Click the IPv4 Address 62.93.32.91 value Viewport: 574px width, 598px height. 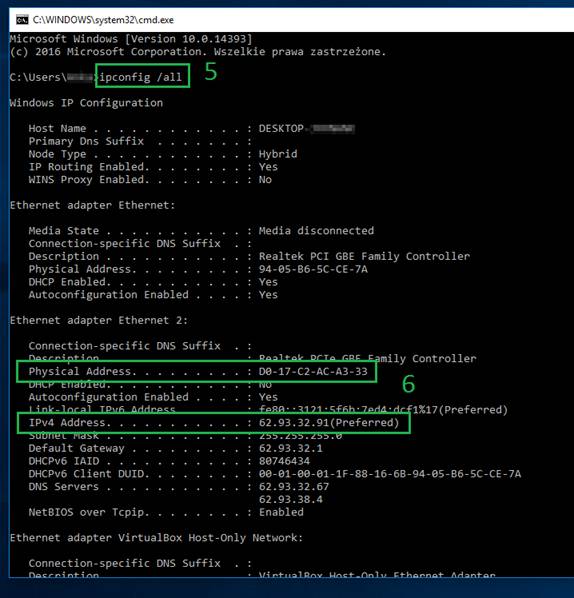click(x=329, y=423)
